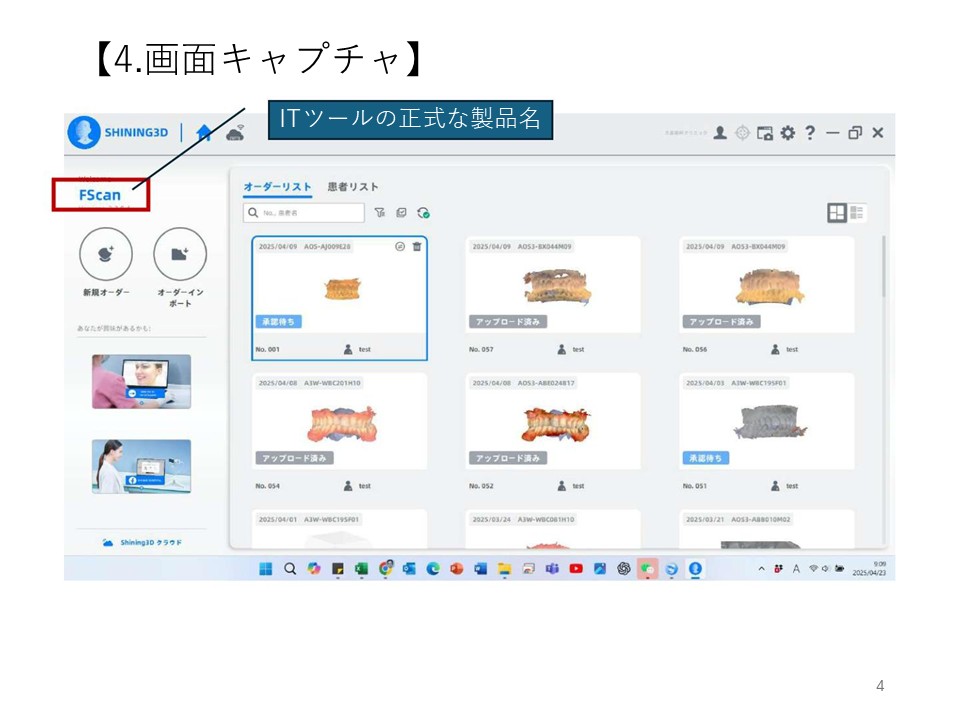Viewport: 960px width, 720px height.
Task: Click the filter icon beside the search box
Action: 379,213
